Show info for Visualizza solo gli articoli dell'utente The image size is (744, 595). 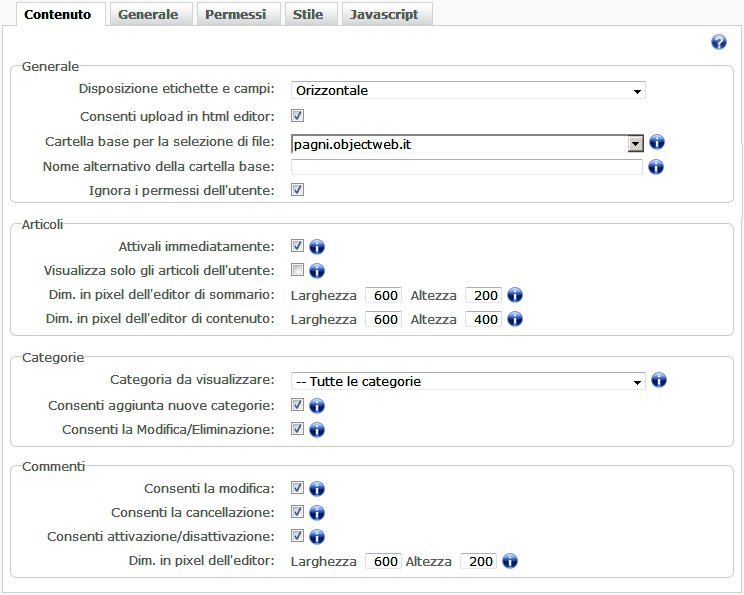tap(317, 271)
